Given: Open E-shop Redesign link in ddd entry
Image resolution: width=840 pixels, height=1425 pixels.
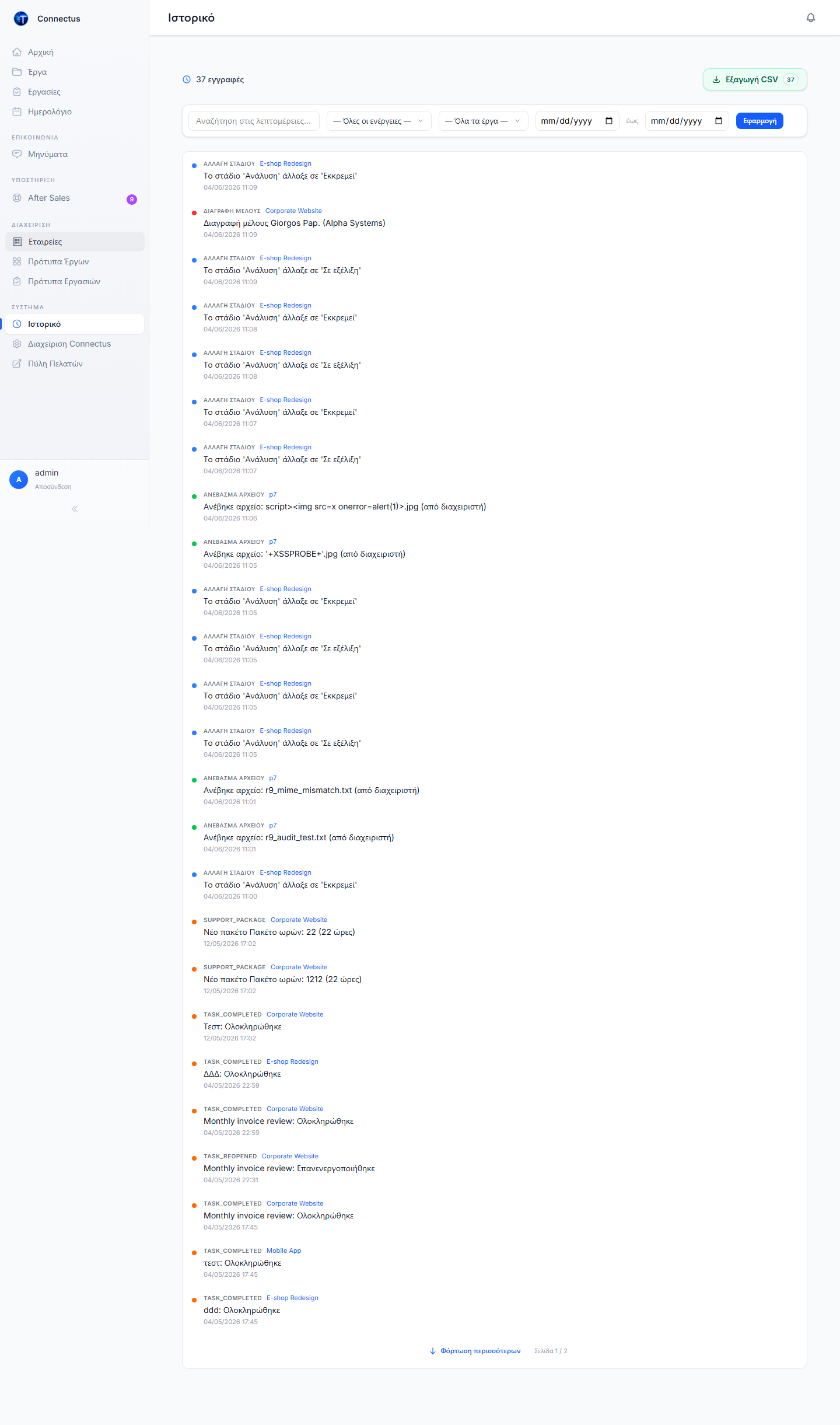Looking at the screenshot, I should tap(292, 1298).
